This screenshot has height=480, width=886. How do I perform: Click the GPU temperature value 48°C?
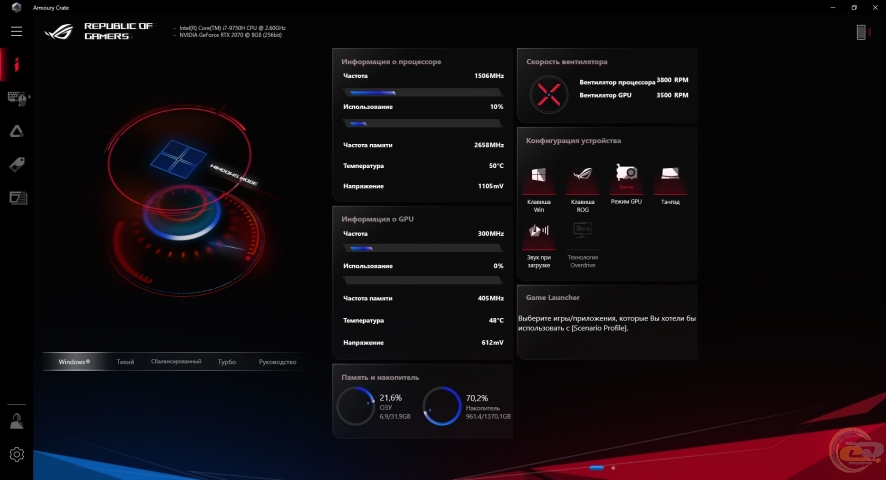coord(496,321)
